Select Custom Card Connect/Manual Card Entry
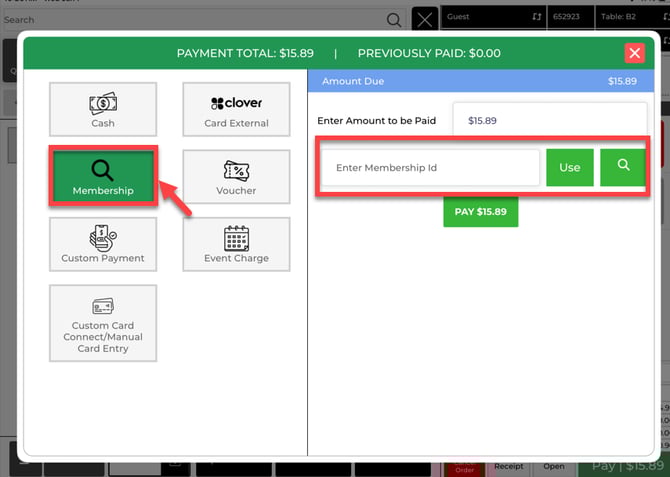Viewport: 670px width, 477px height. [103, 323]
